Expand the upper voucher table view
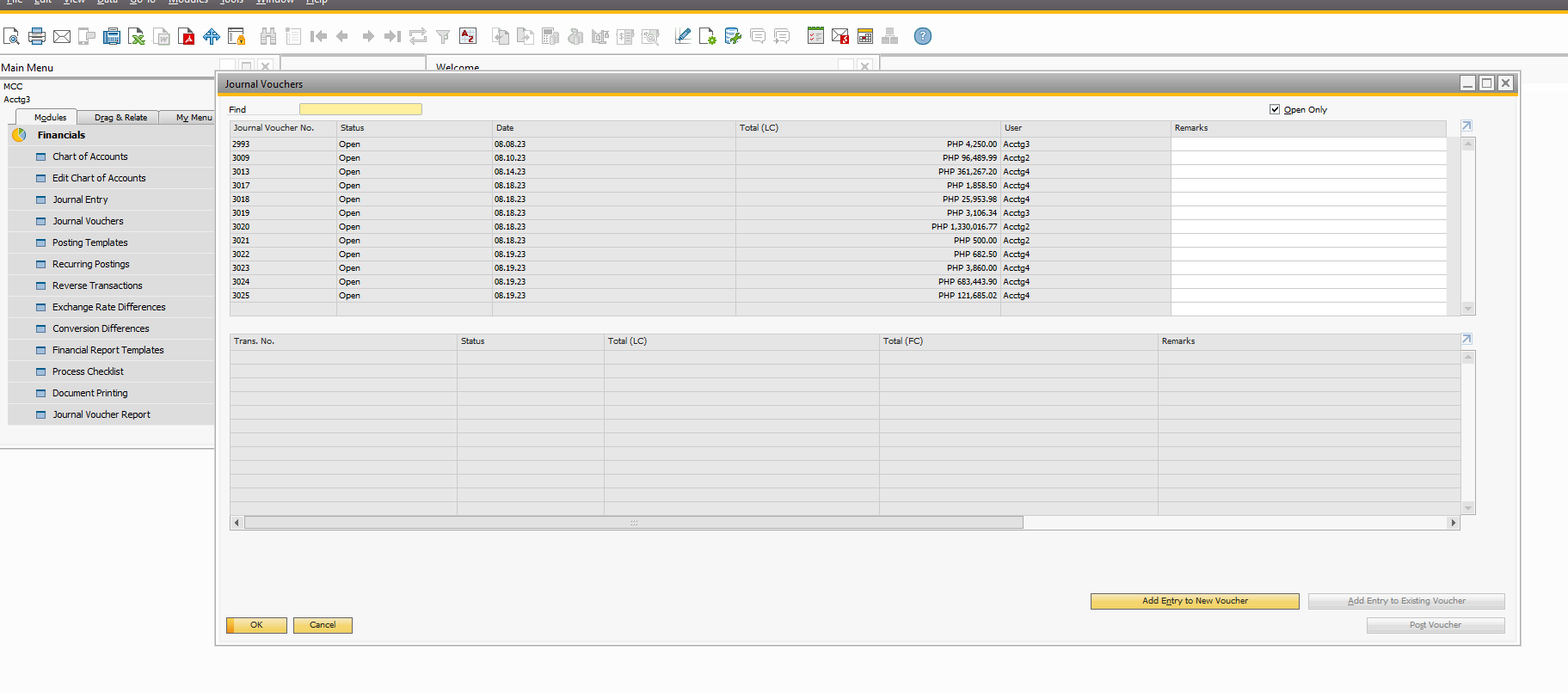This screenshot has width=1568, height=693. pyautogui.click(x=1467, y=126)
